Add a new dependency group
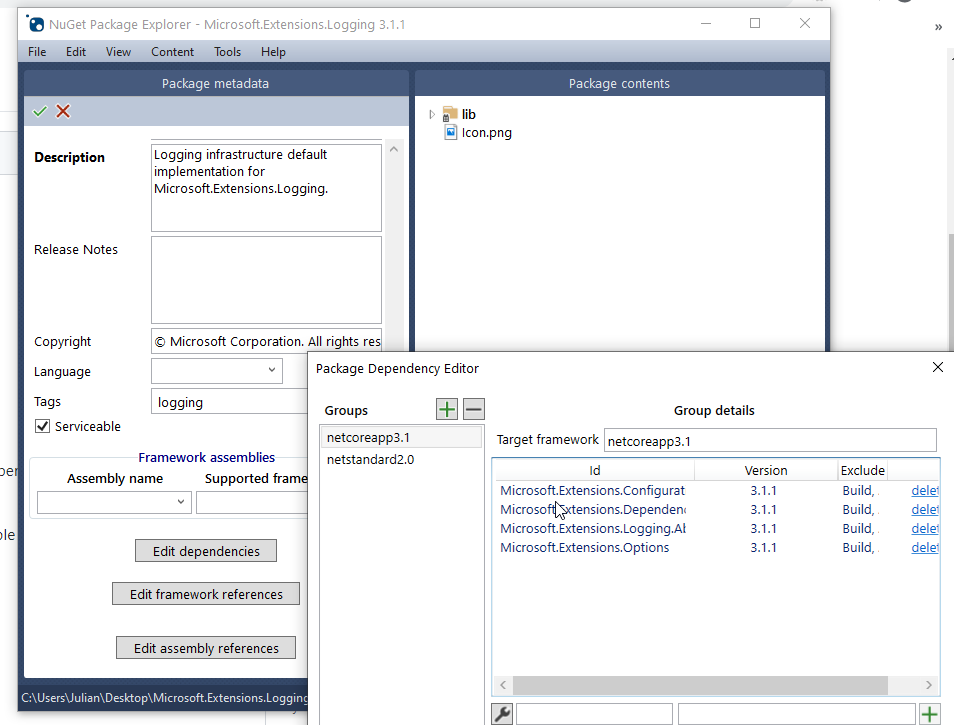 pos(447,409)
